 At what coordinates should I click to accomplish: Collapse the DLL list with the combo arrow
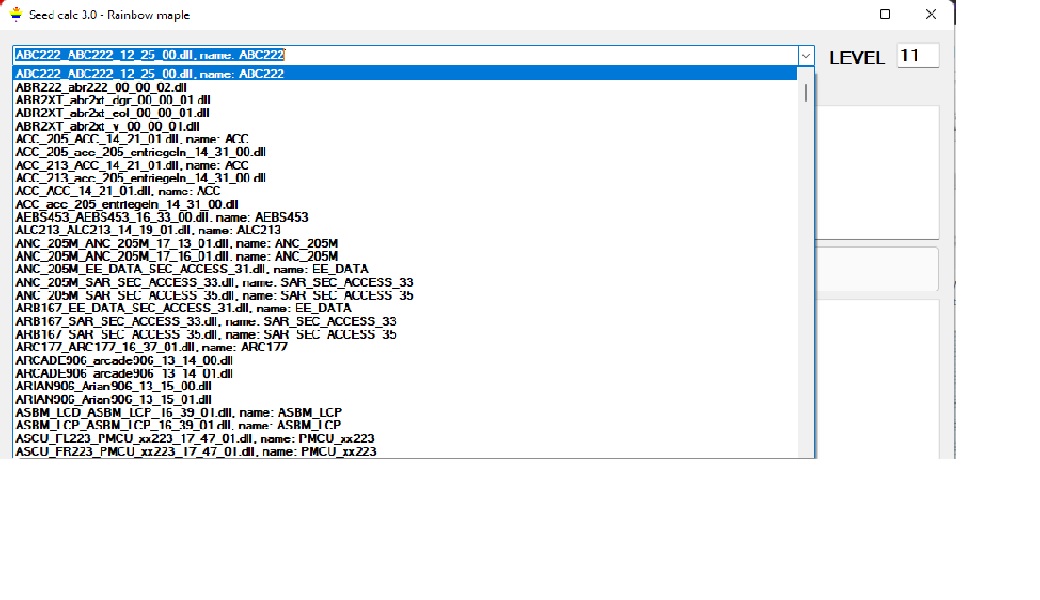tap(806, 56)
